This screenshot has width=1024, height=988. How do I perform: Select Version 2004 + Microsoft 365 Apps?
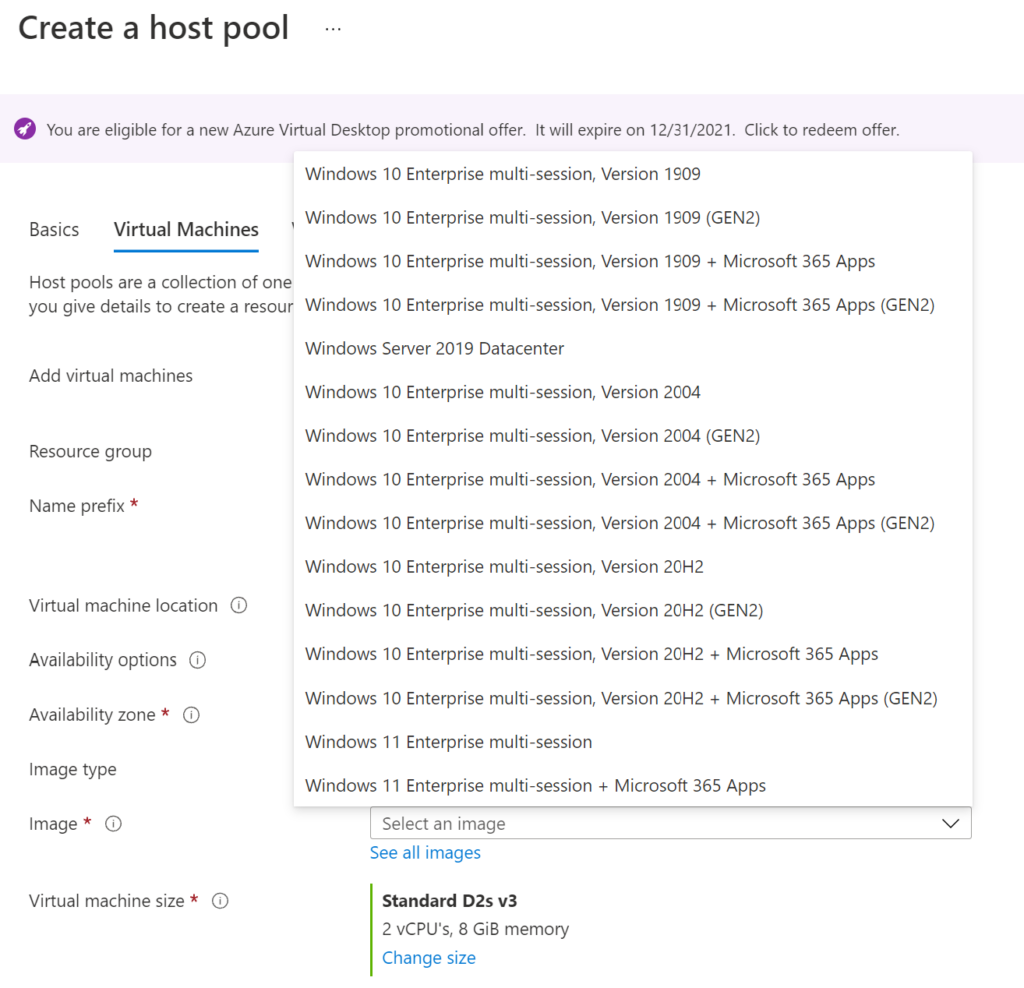(x=633, y=480)
